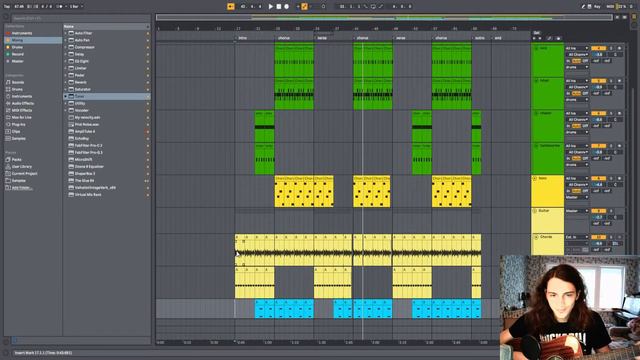Click the Add Folder link
Viewport: 640px width, 360px height.
pyautogui.click(x=22, y=188)
